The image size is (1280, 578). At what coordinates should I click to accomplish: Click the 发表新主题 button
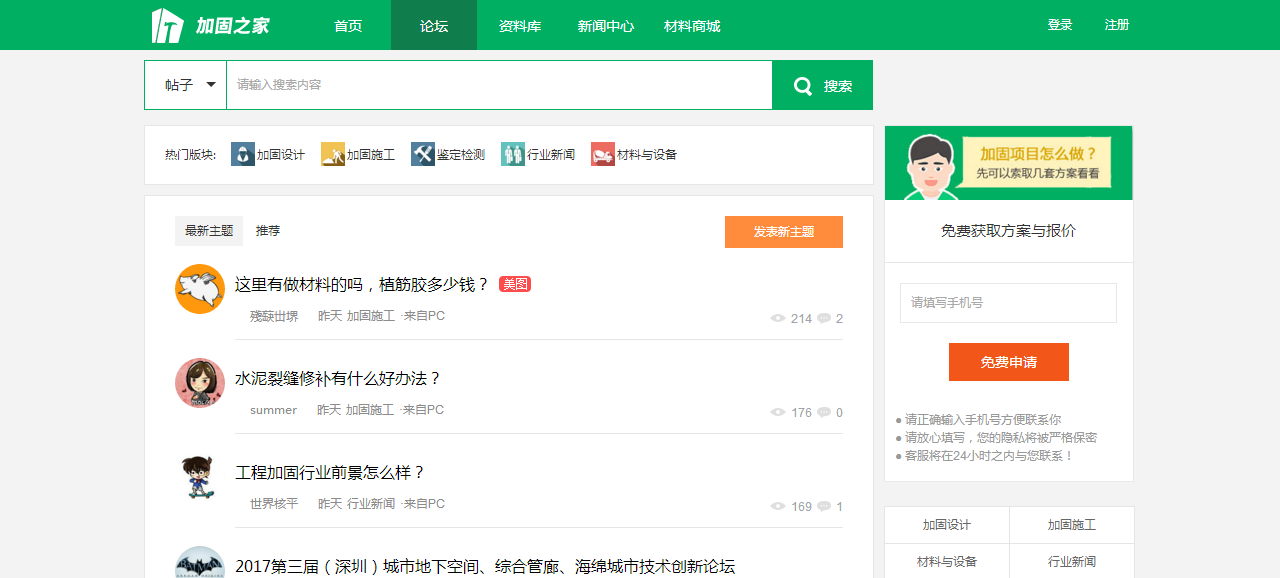pyautogui.click(x=784, y=231)
